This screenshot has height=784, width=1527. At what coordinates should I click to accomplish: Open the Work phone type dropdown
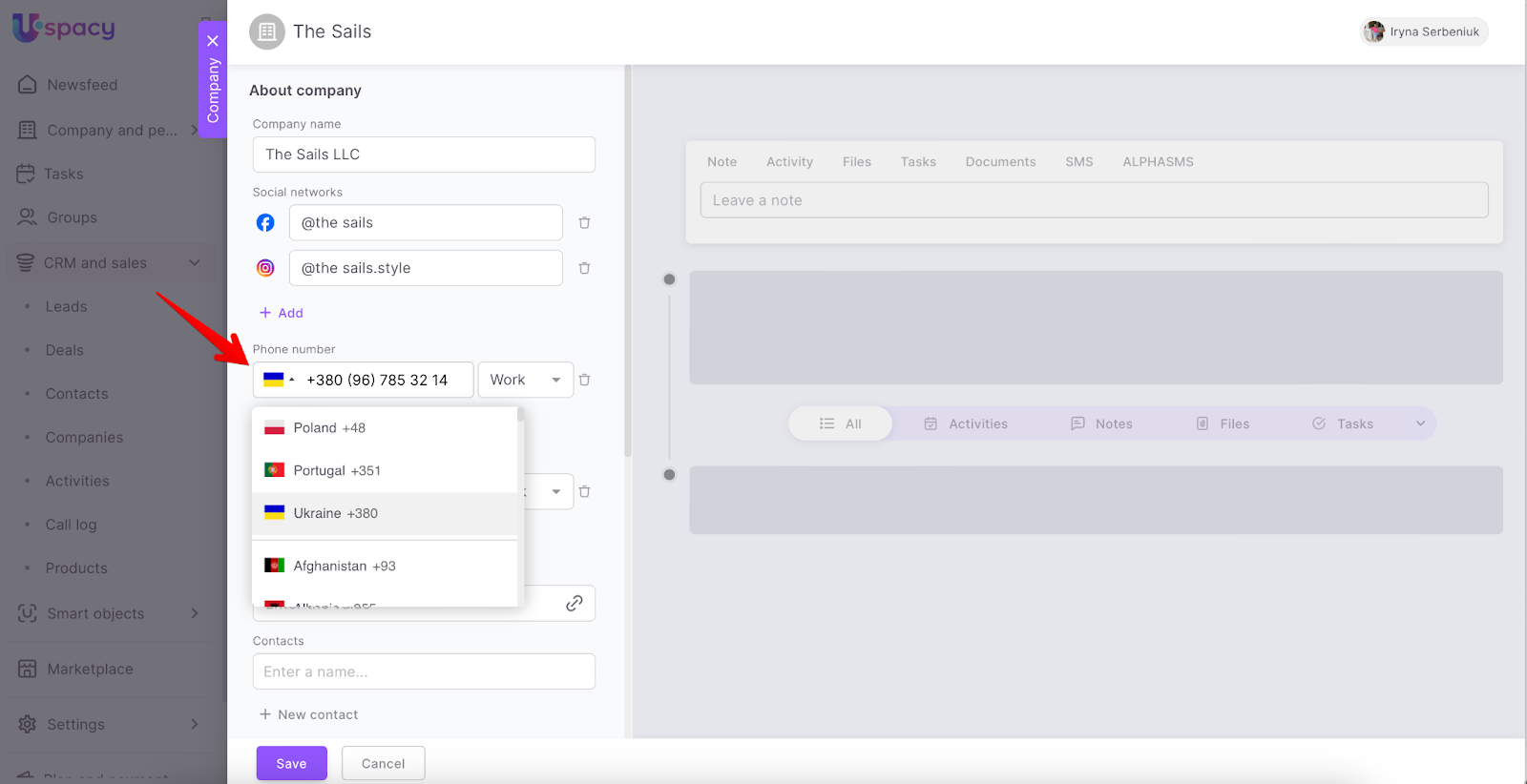(x=525, y=380)
